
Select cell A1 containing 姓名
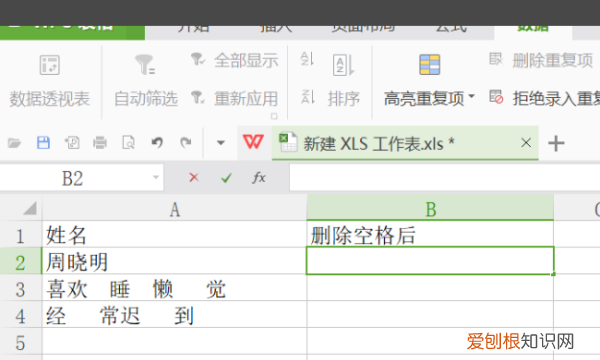click(x=174, y=235)
